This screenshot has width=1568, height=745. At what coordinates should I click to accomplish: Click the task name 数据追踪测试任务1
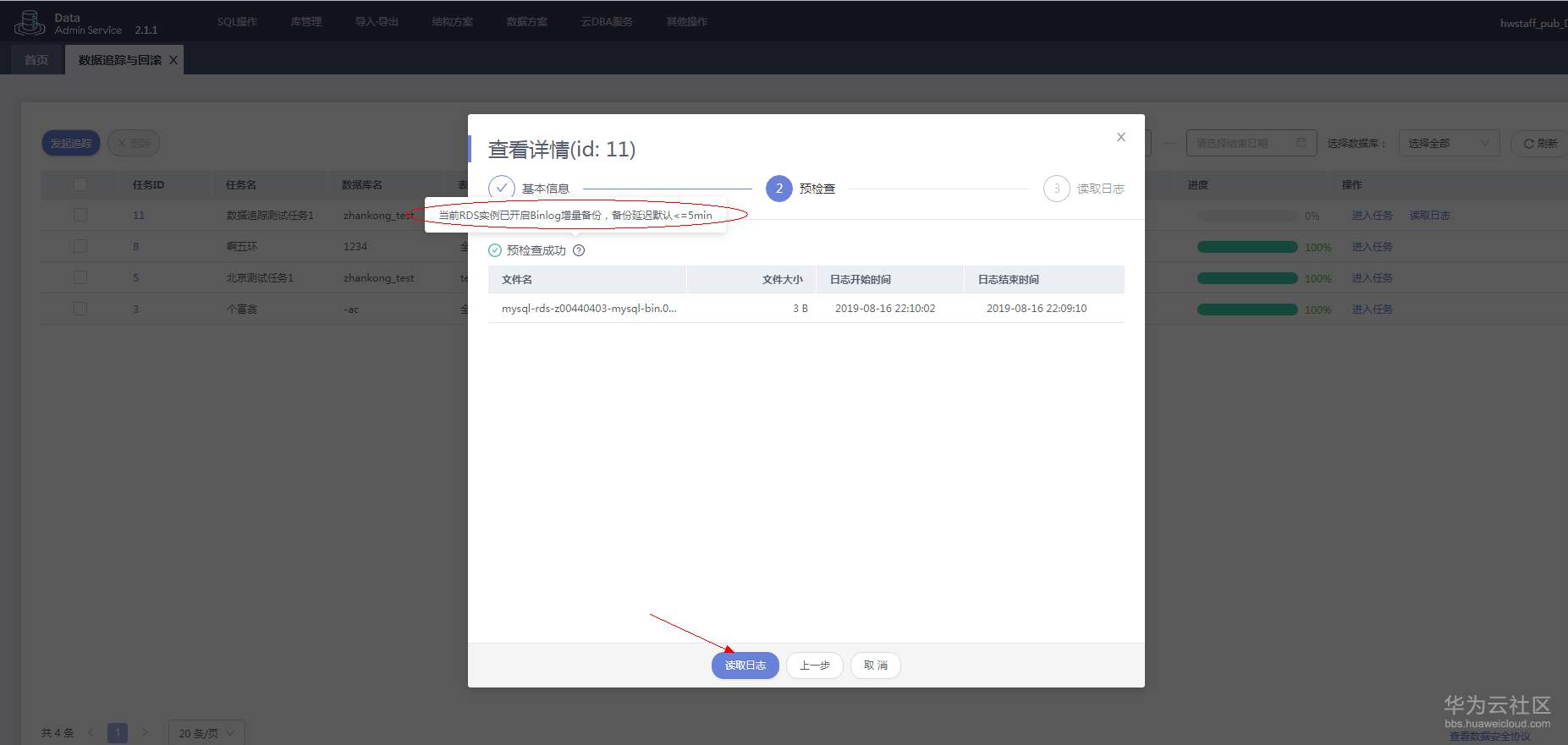click(x=270, y=216)
